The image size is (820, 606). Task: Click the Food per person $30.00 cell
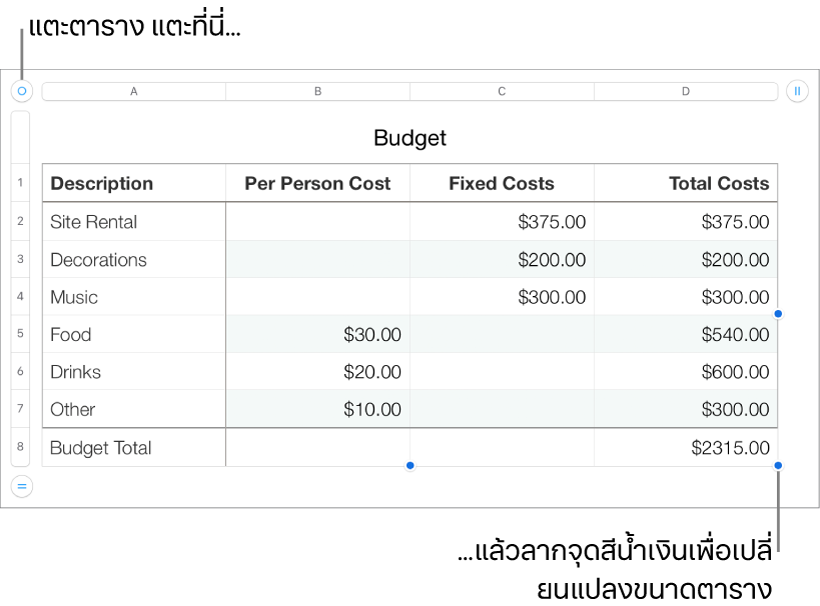[318, 334]
